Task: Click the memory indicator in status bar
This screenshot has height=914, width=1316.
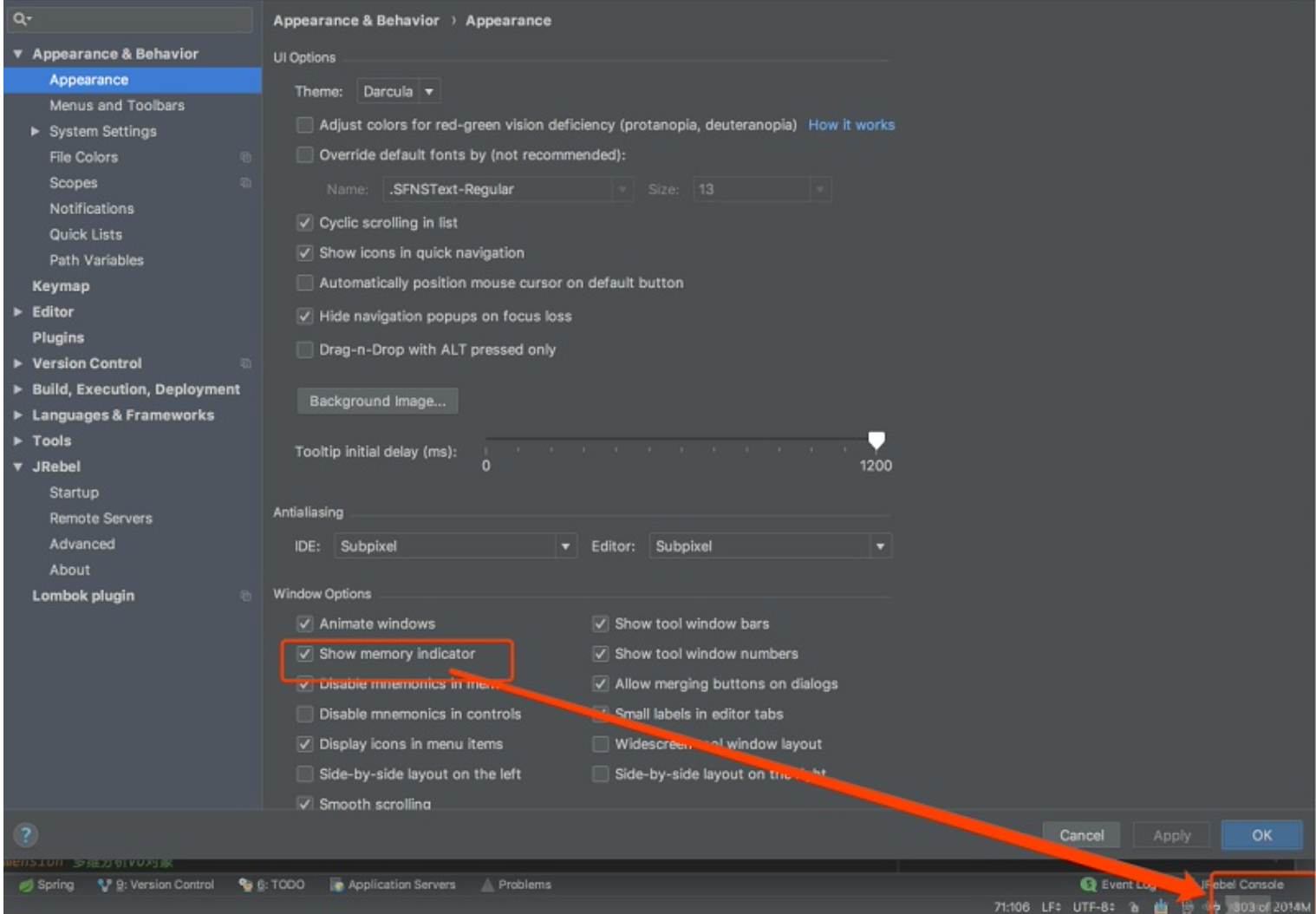Action: pyautogui.click(x=1270, y=907)
